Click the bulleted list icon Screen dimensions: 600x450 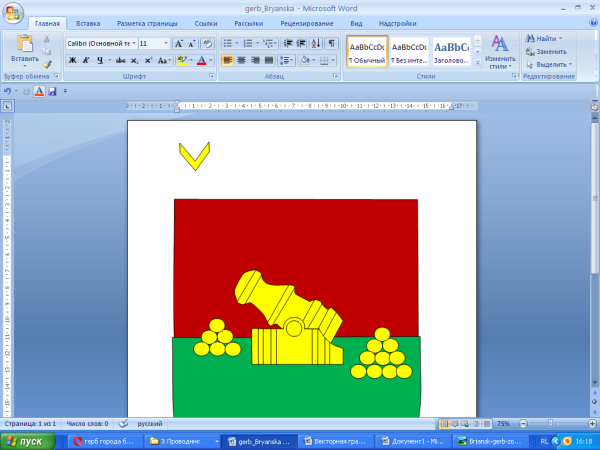click(228, 44)
